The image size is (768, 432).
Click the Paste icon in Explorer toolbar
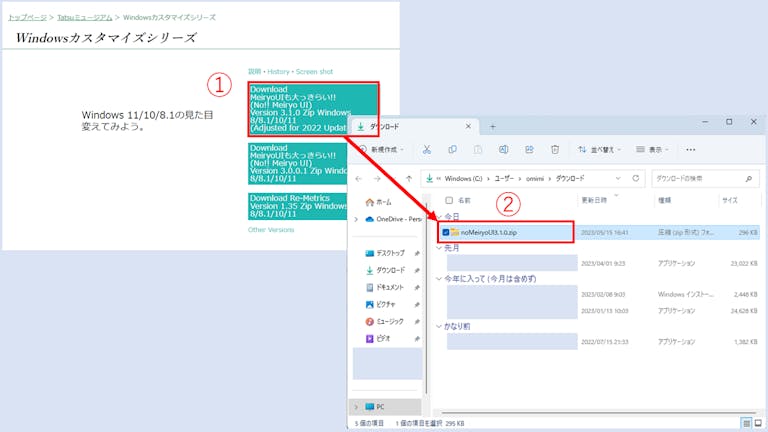[x=478, y=150]
